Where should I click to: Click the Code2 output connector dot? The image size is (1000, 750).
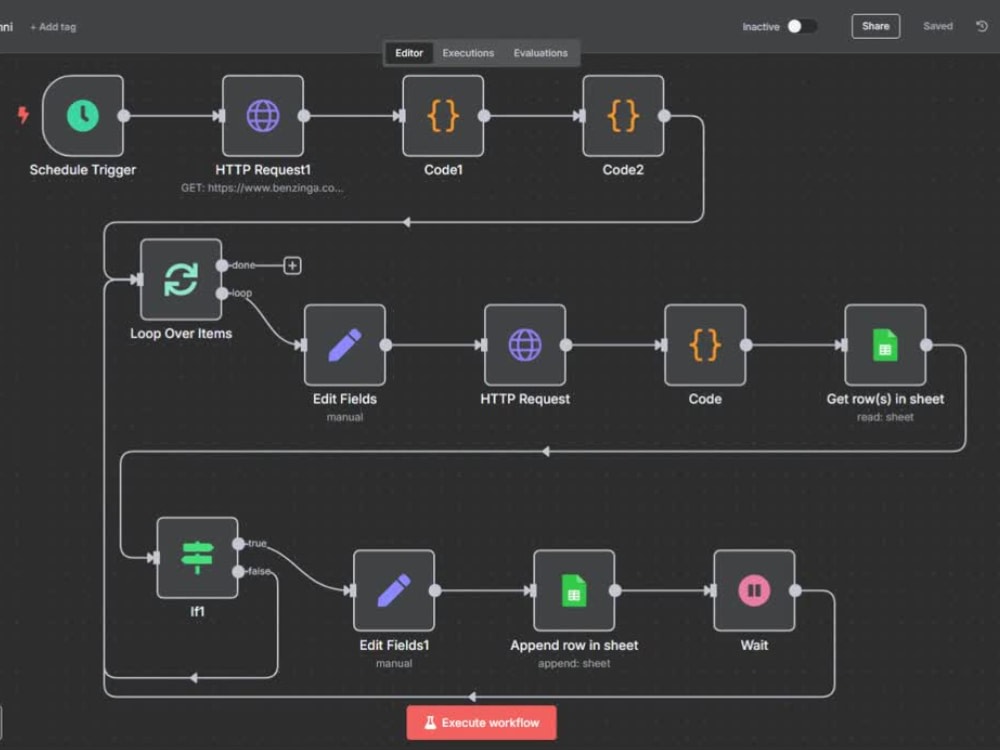point(665,115)
